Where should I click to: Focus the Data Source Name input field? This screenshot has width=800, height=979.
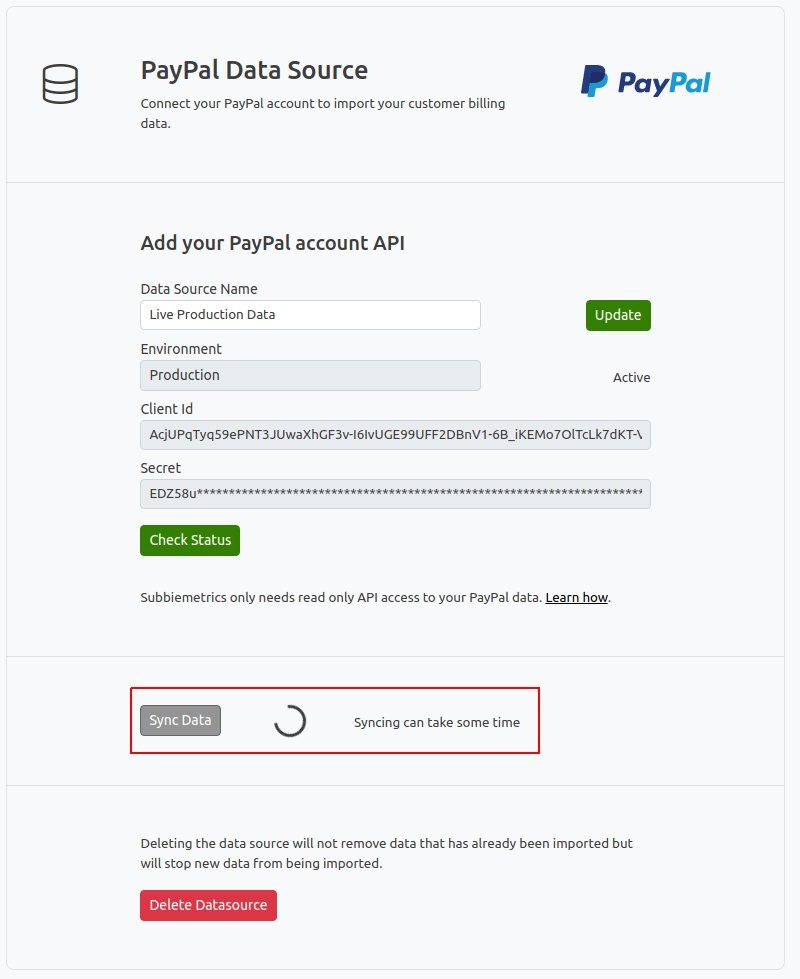click(x=310, y=315)
